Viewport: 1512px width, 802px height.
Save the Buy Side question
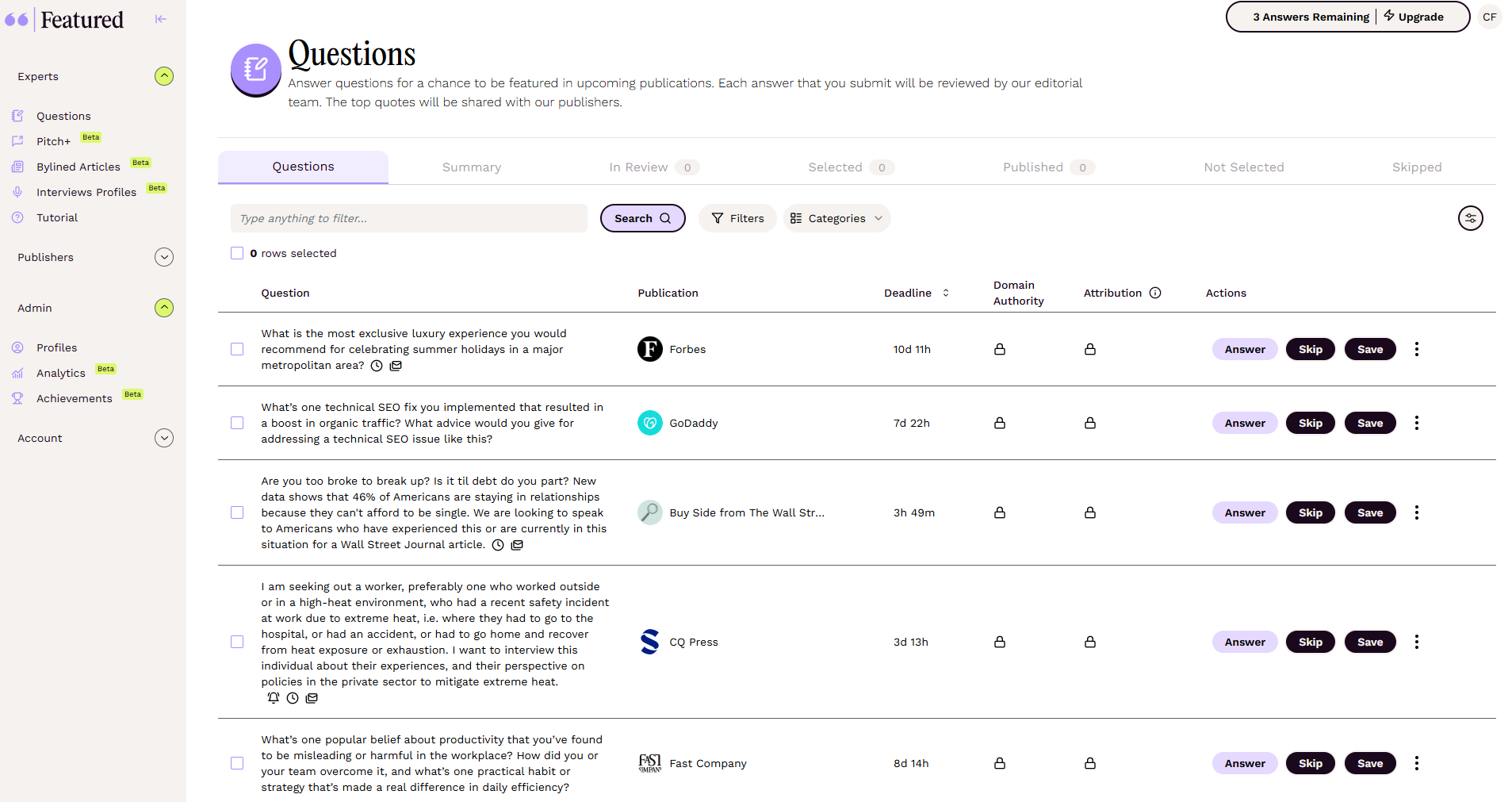pos(1370,512)
